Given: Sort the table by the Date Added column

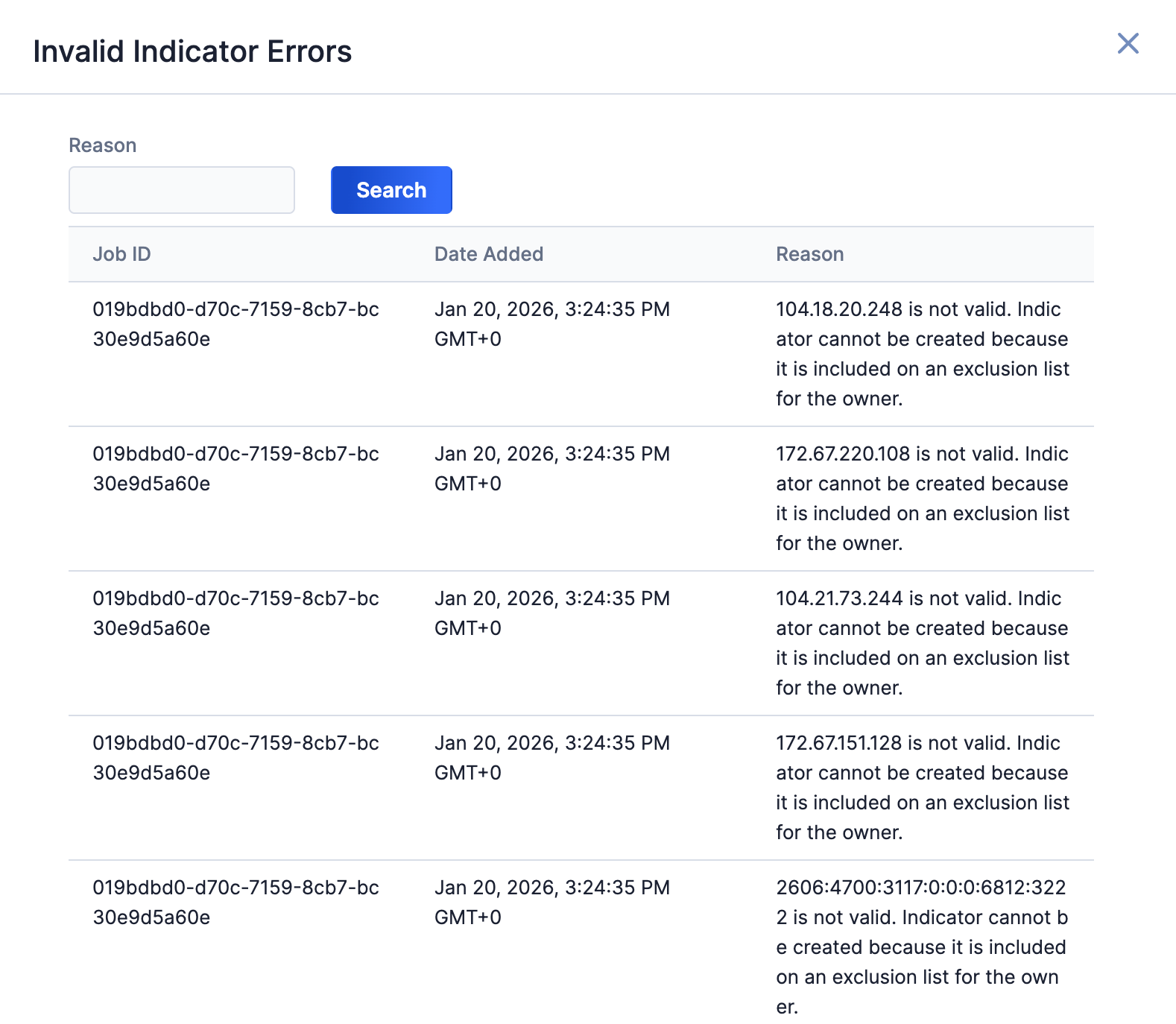Looking at the screenshot, I should click(x=488, y=254).
